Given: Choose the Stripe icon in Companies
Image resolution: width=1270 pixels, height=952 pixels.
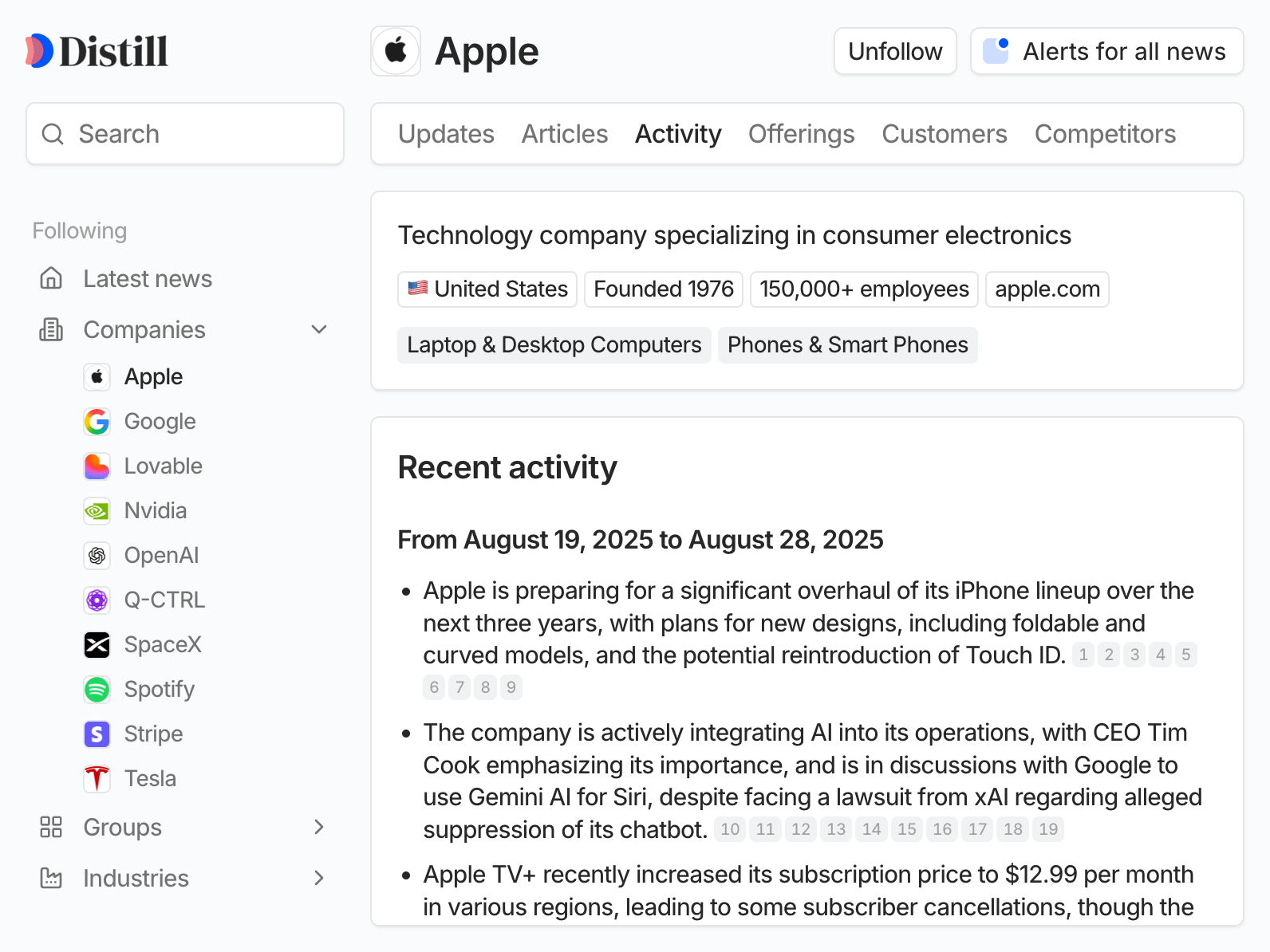Looking at the screenshot, I should 97,734.
